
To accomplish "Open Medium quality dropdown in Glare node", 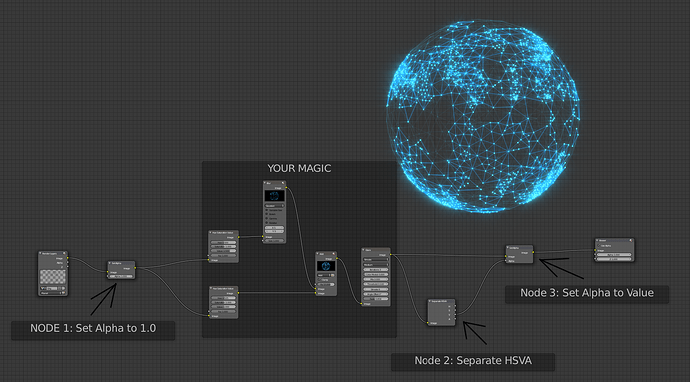I will click(376, 264).
